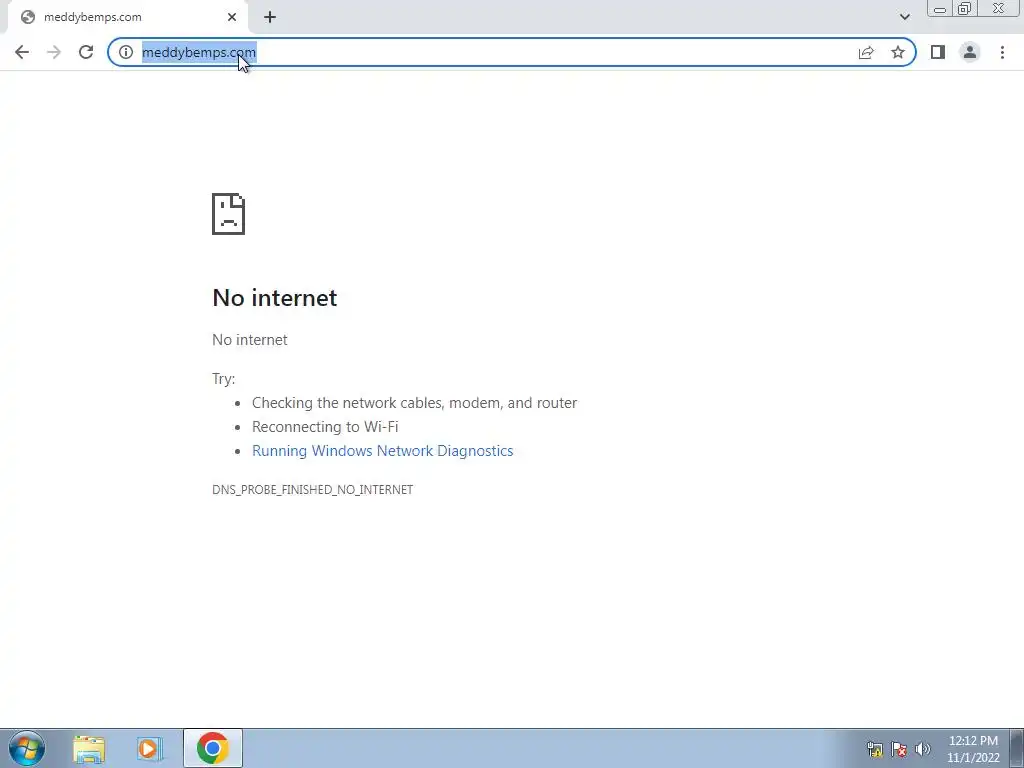Open Chrome side panel

[x=938, y=52]
